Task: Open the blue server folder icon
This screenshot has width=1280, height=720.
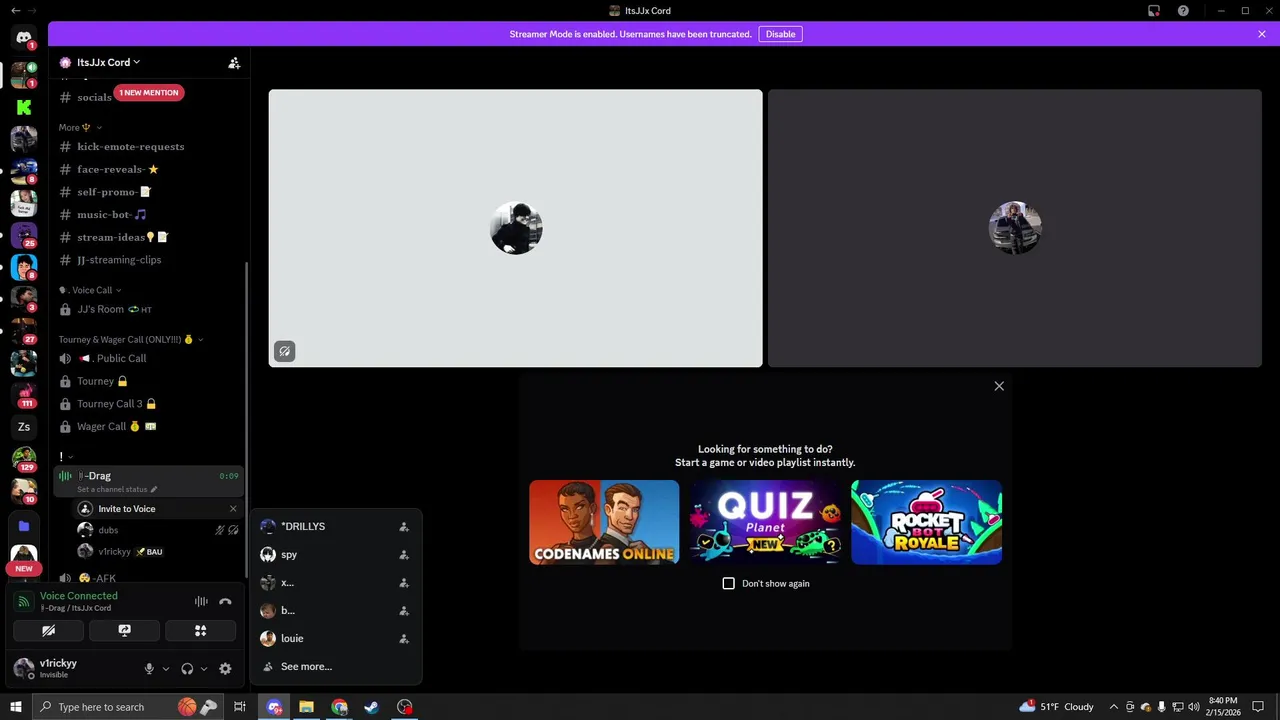Action: click(24, 526)
